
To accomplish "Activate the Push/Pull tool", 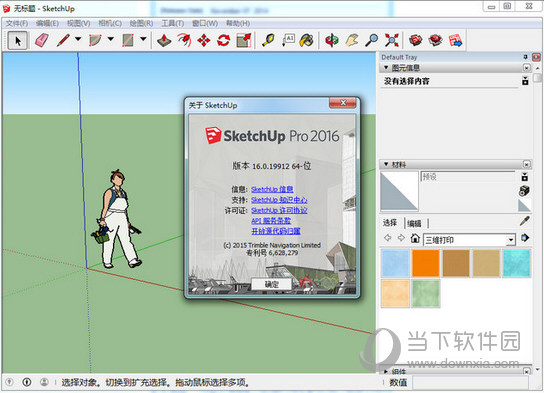I will click(x=164, y=41).
